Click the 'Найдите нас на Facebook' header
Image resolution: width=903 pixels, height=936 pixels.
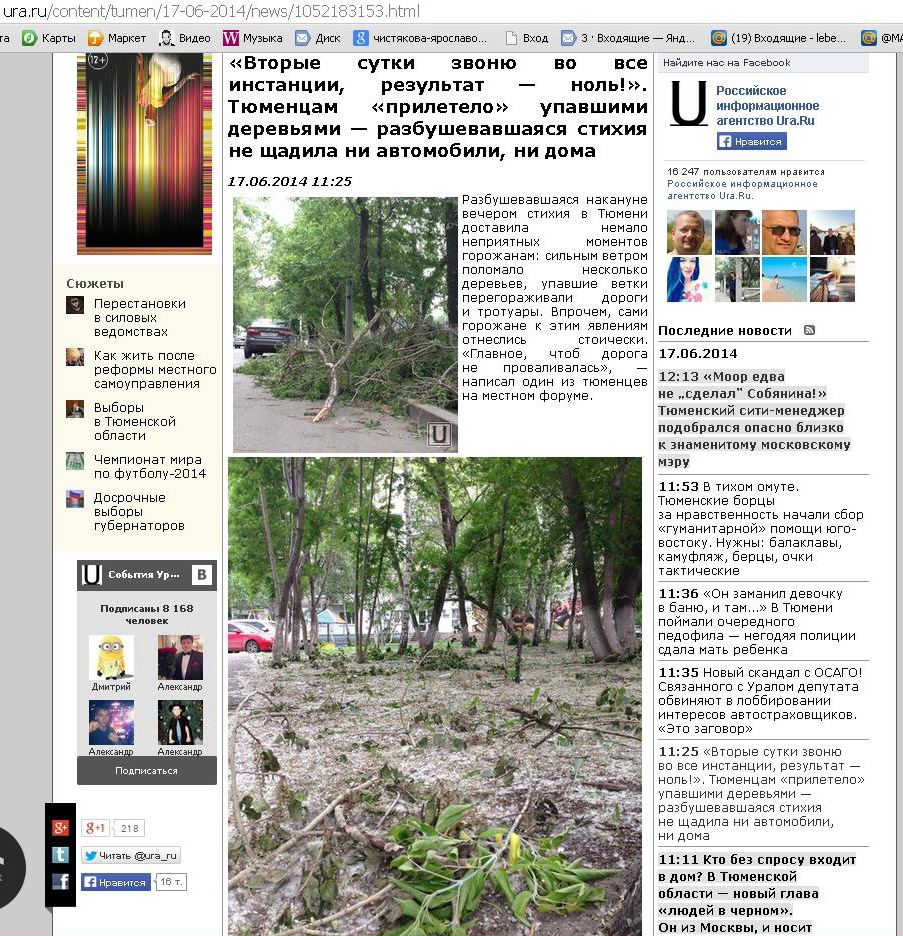[726, 63]
